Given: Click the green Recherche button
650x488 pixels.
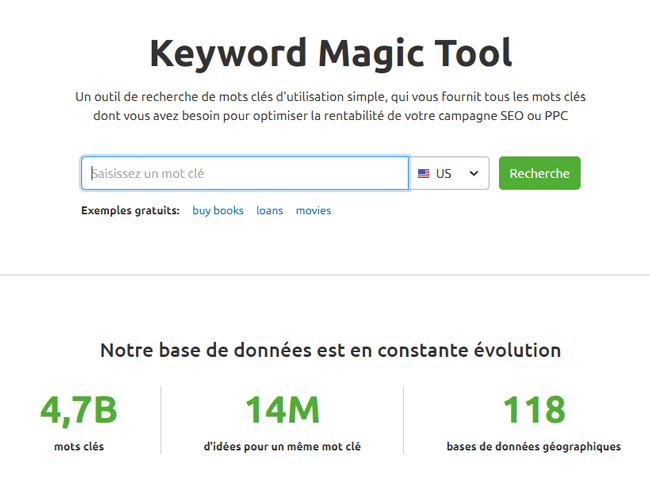Looking at the screenshot, I should (539, 173).
